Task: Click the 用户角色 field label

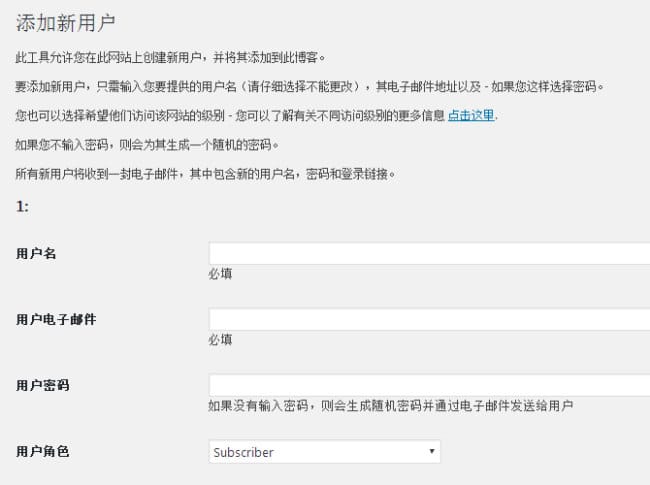Action: pyautogui.click(x=43, y=451)
